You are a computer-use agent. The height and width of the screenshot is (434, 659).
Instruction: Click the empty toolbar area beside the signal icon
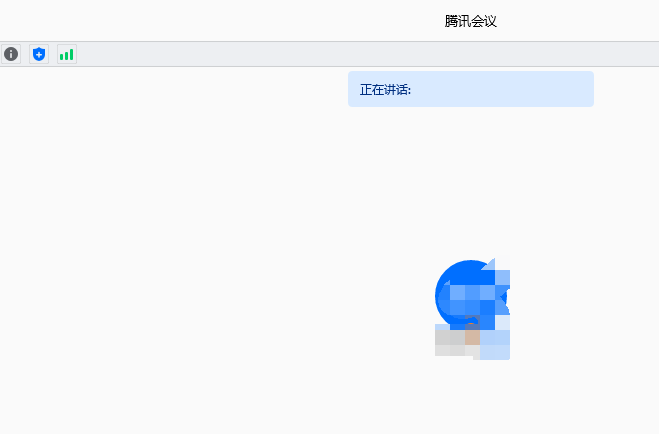[366, 54]
